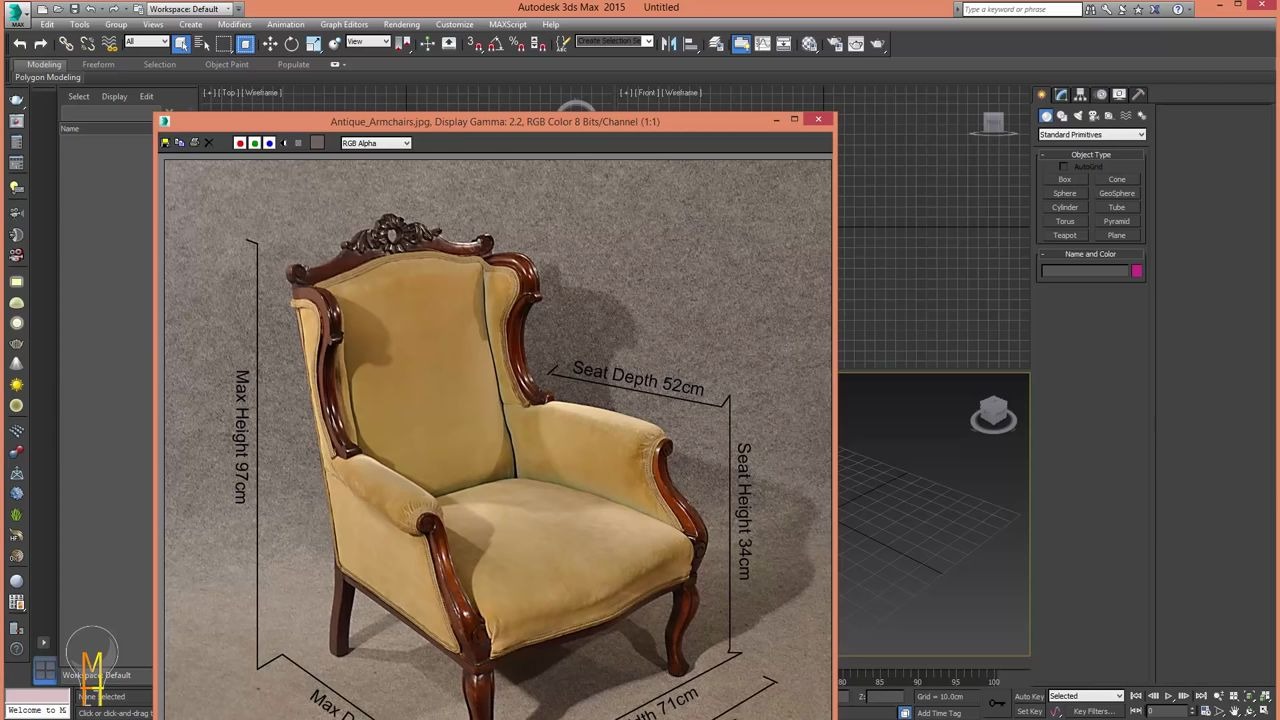Select the Mirror tool on the main toolbar
Viewport: 1280px width, 720px height.
coord(668,42)
